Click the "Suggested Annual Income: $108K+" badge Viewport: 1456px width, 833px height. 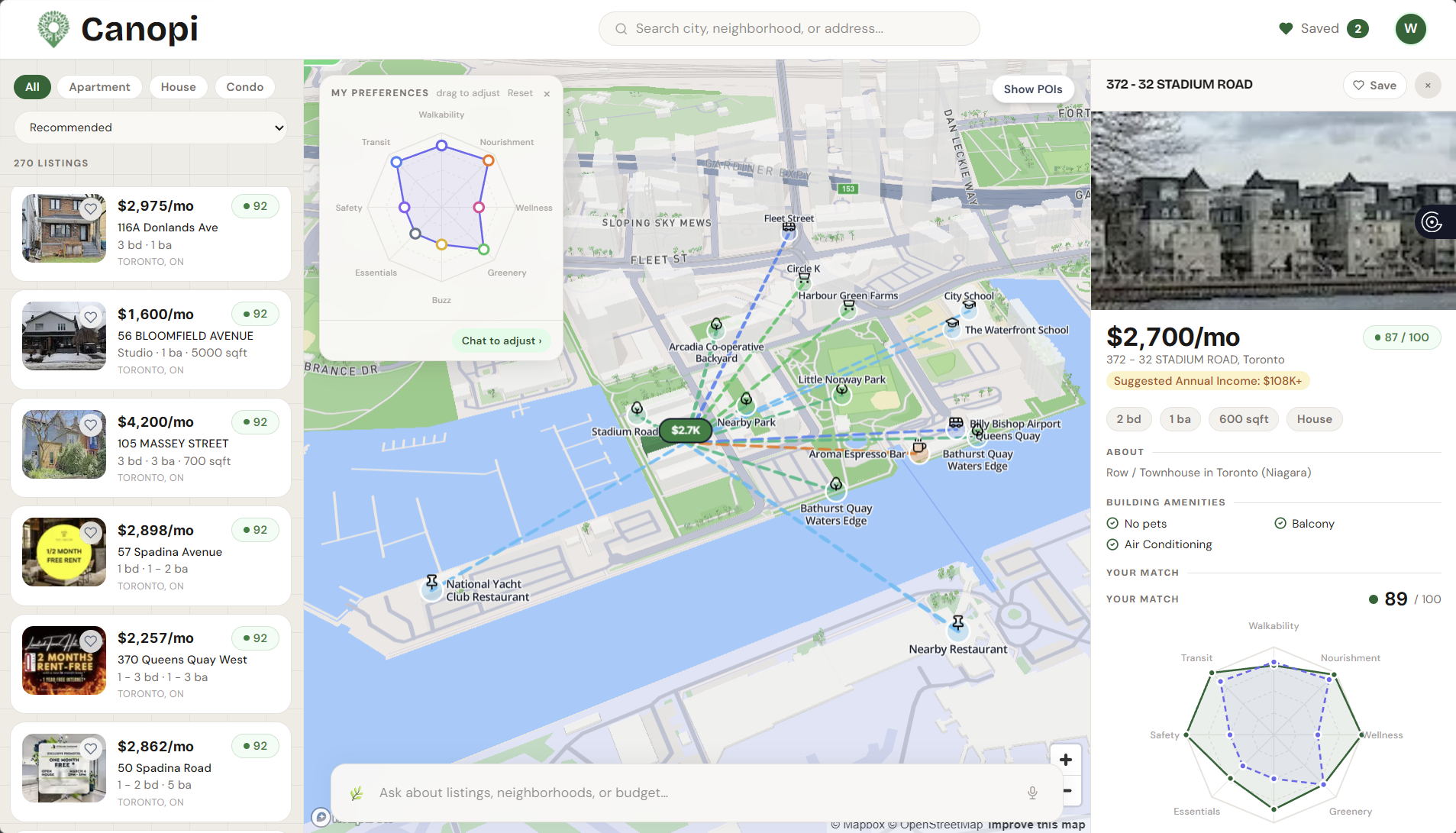coord(1208,381)
